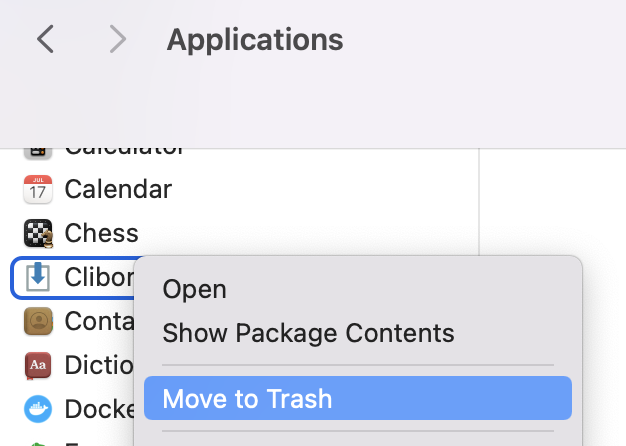Click the Clibor name label
This screenshot has height=446, width=626.
[x=99, y=277]
